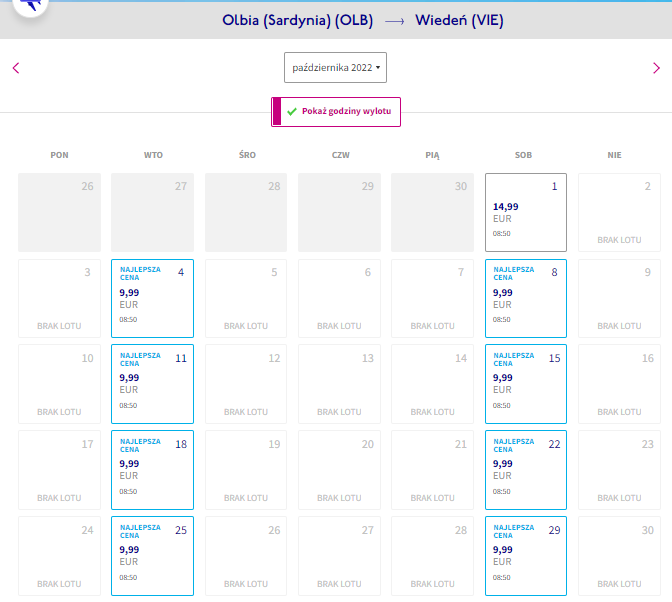The image size is (672, 602).
Task: Select October 4 flight at best price
Action: 152,298
